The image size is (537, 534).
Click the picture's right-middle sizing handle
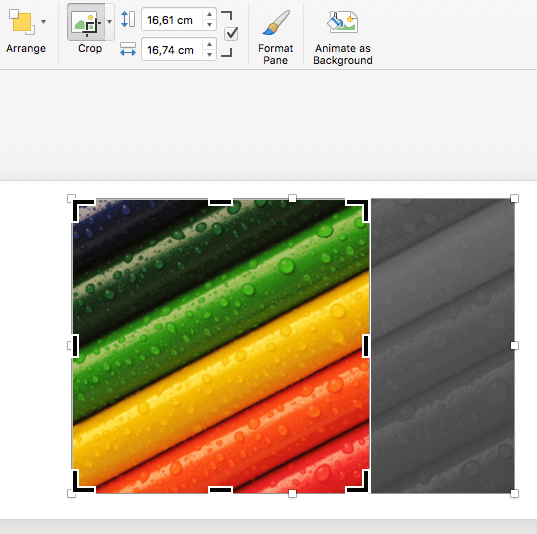coord(514,346)
